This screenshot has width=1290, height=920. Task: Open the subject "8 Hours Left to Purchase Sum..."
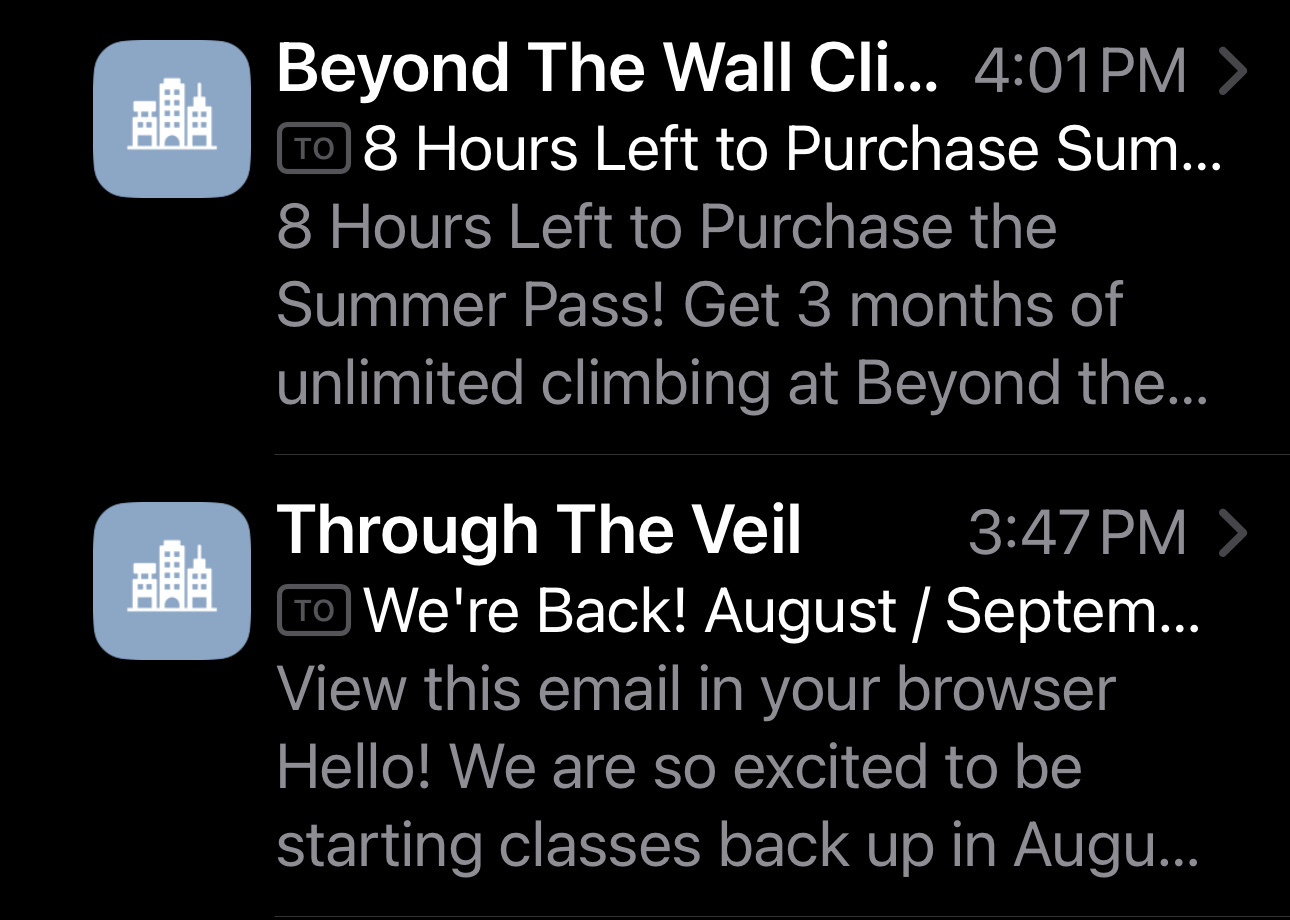pos(792,150)
